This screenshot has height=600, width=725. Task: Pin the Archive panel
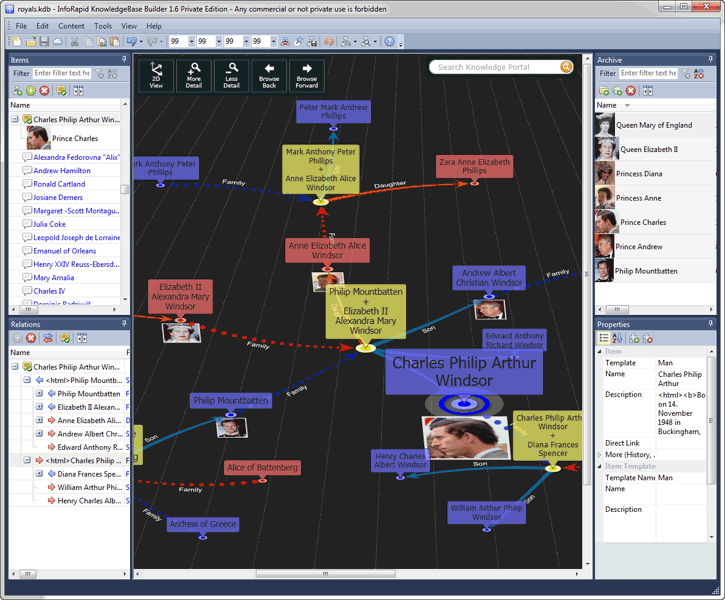(711, 59)
